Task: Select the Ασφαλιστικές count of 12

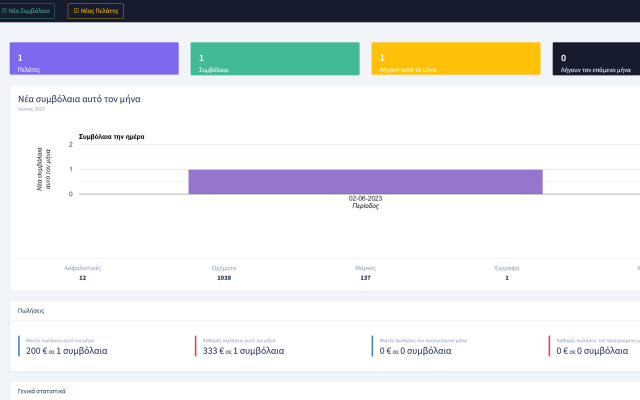Action: [x=82, y=277]
